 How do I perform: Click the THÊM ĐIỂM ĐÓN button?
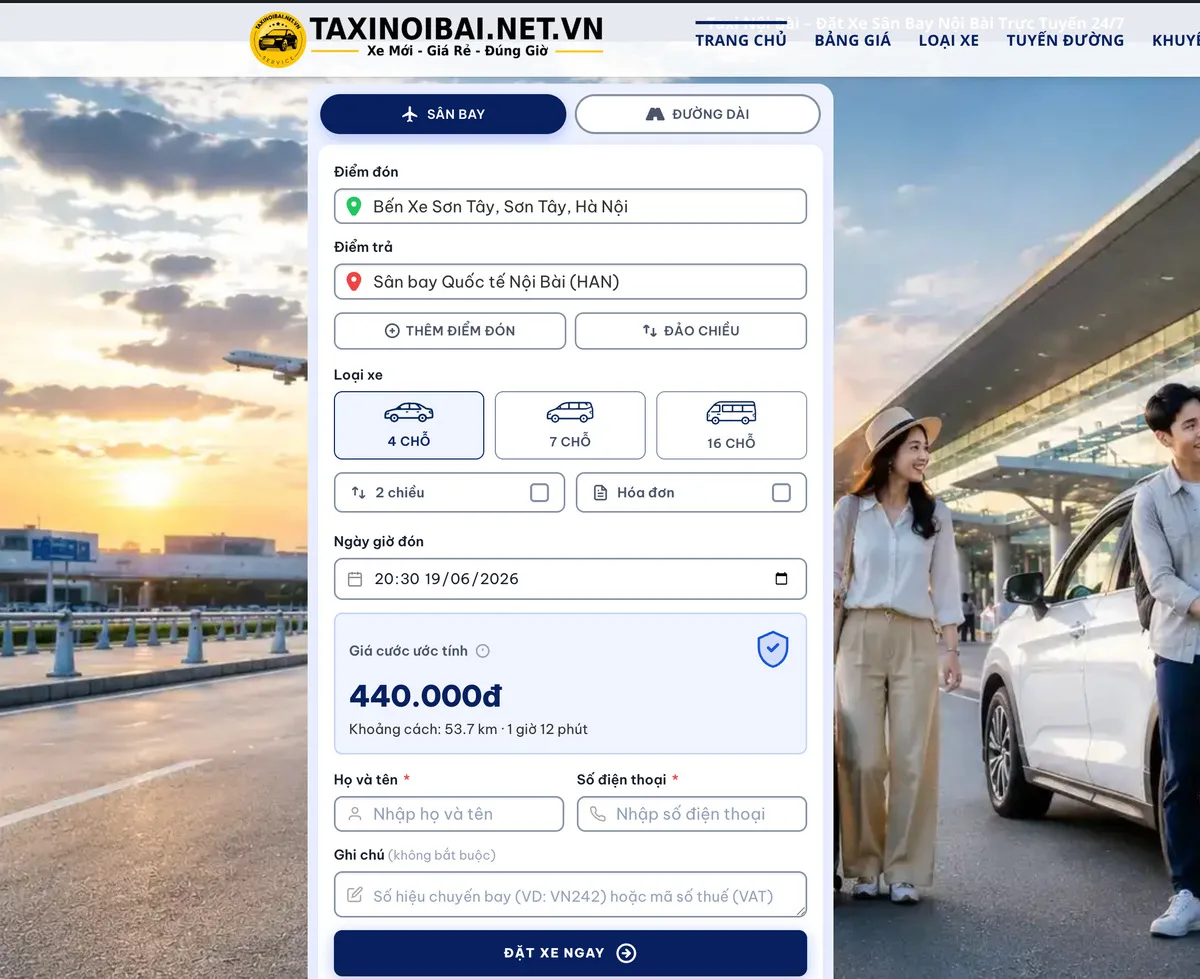tap(450, 331)
